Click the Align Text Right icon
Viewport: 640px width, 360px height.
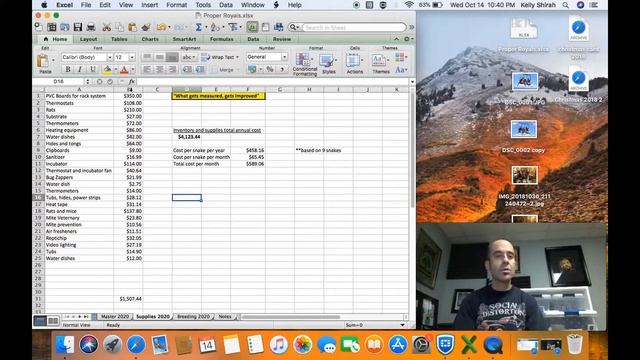pyautogui.click(x=172, y=69)
